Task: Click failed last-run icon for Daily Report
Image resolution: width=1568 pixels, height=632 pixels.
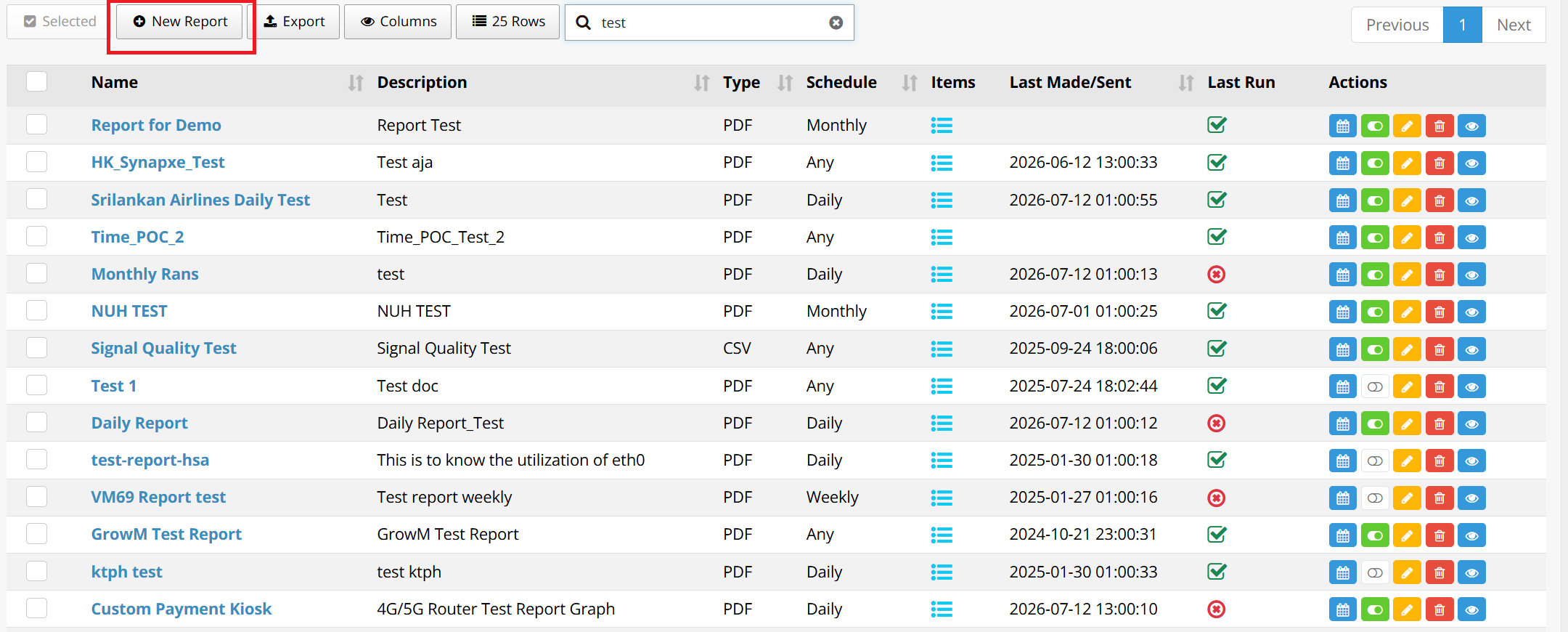Action: (1217, 423)
